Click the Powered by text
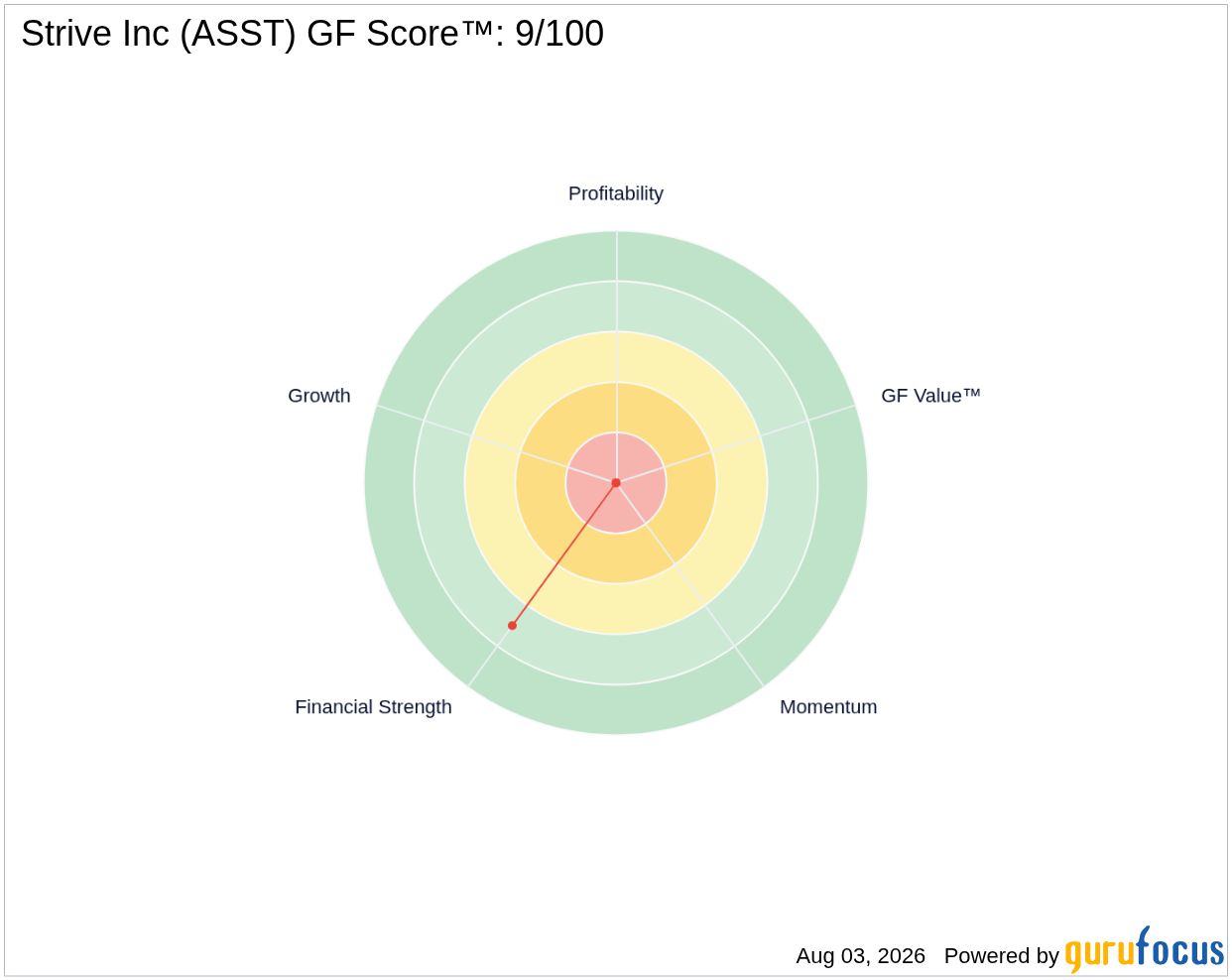1232x980 pixels. pos(1001,956)
